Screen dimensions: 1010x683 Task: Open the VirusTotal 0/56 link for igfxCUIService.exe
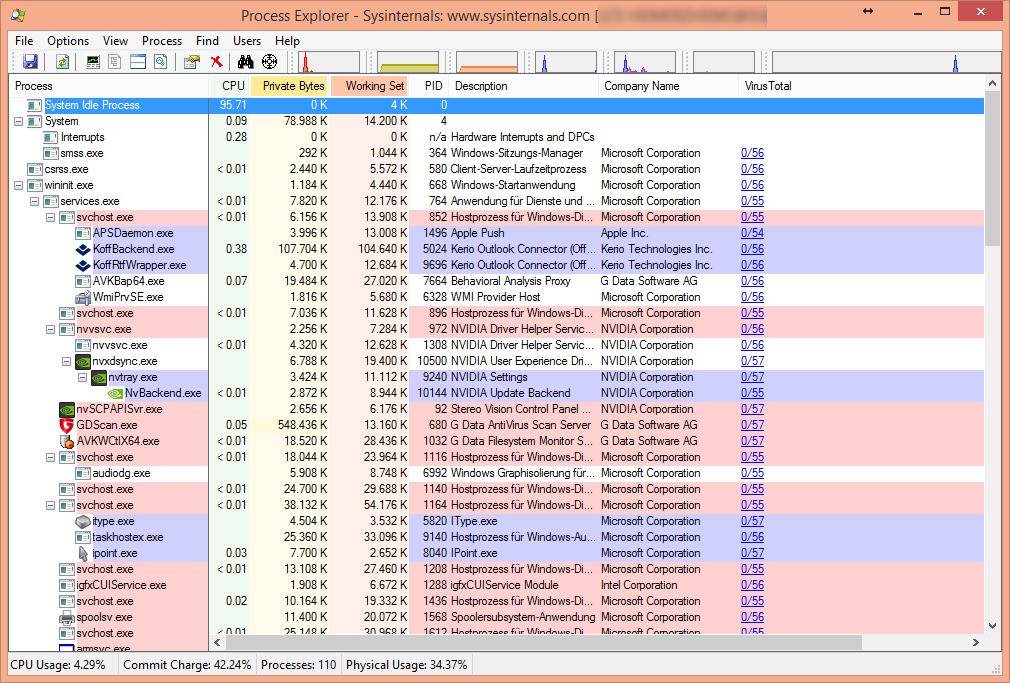pos(752,585)
